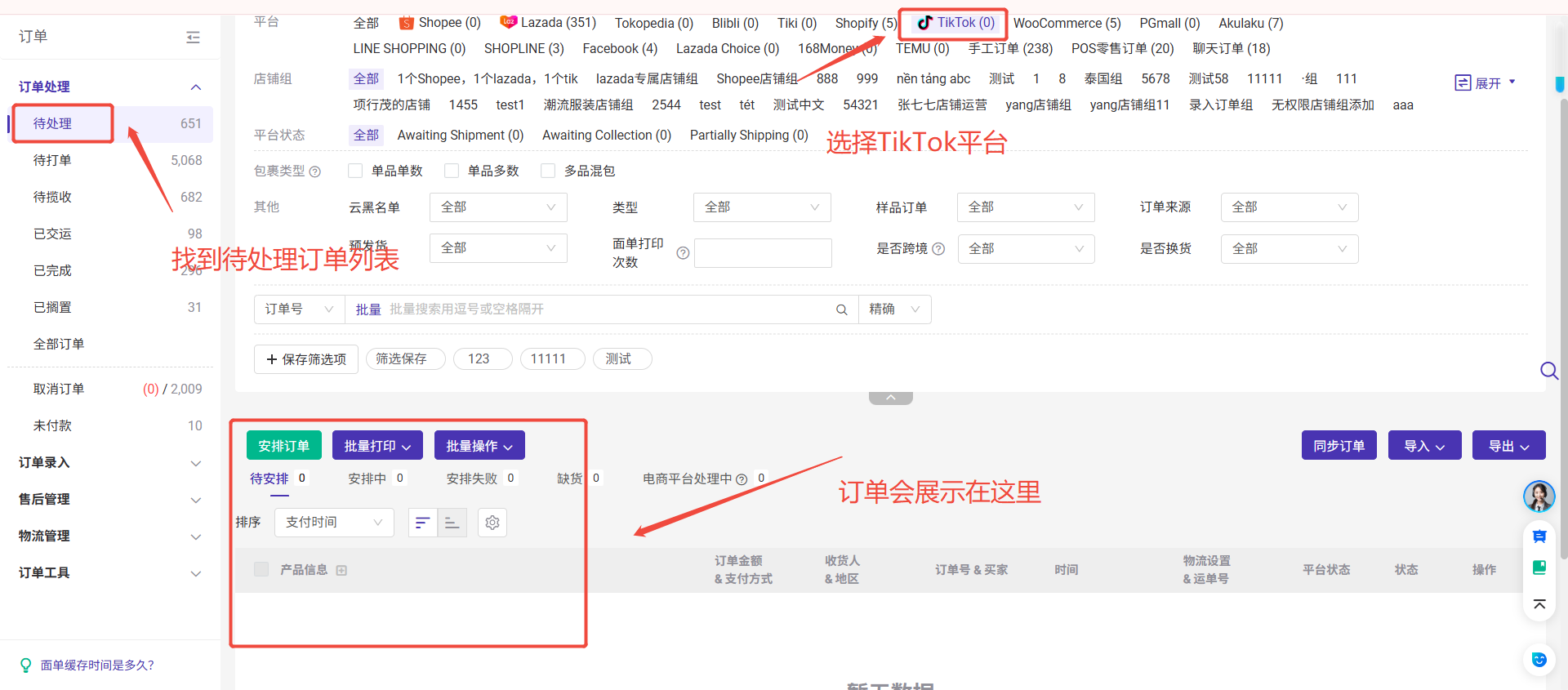Expand product info plus icon in table header
Screen dimensions: 1568x690
coord(341,571)
